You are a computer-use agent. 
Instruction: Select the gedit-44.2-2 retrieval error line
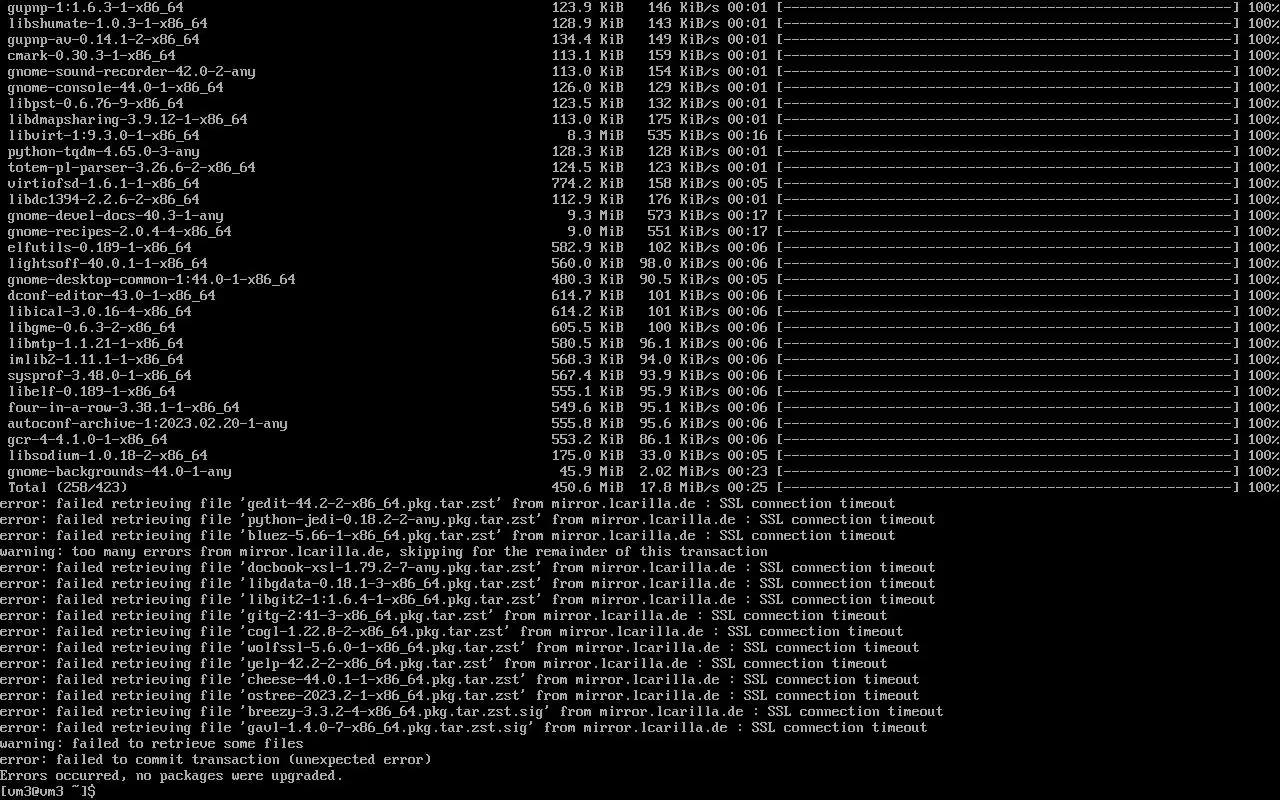448,503
